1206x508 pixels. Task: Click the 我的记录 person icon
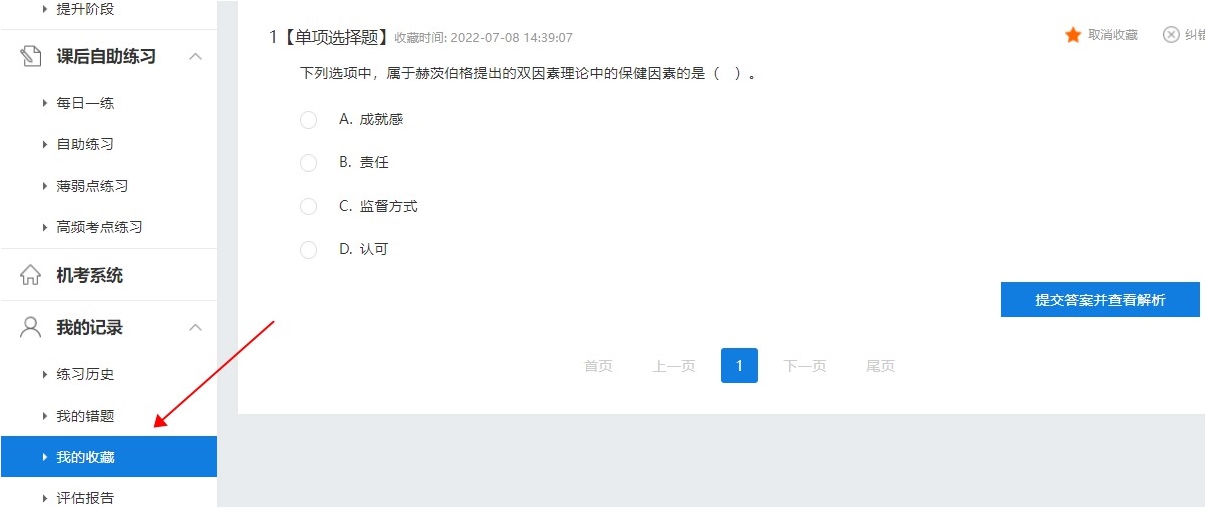coord(31,327)
